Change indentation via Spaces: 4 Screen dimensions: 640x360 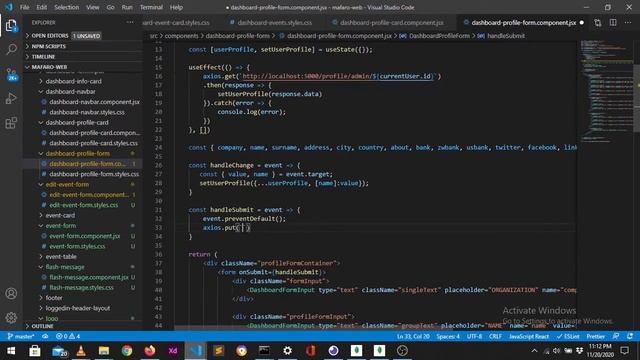(448, 336)
